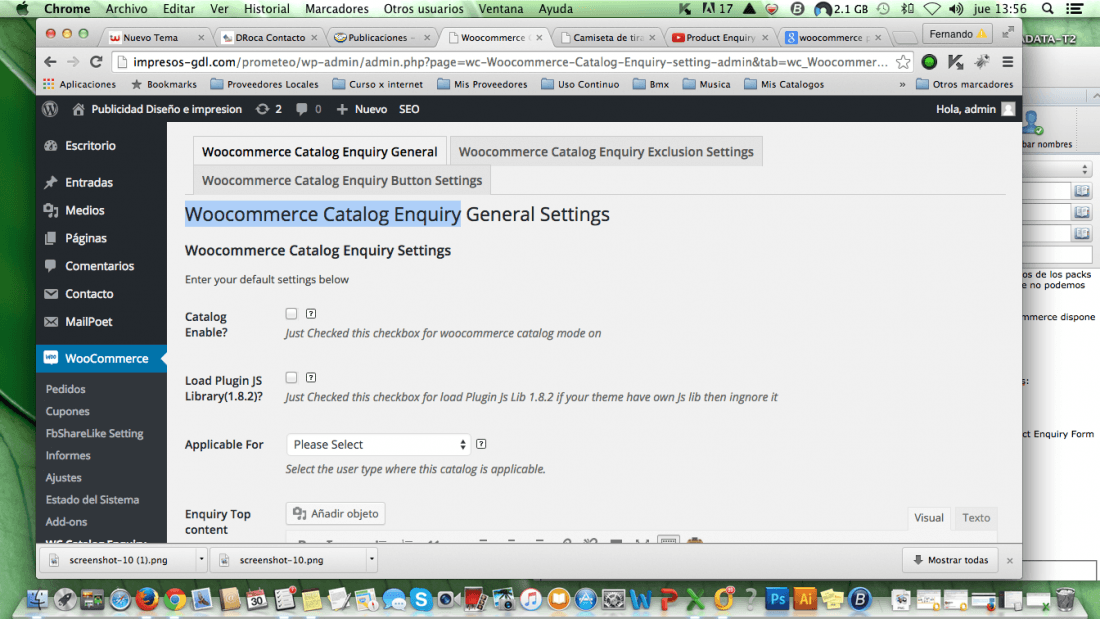This screenshot has height=619, width=1100.
Task: Click the Wi-Fi icon in the menu bar
Action: coord(932,8)
